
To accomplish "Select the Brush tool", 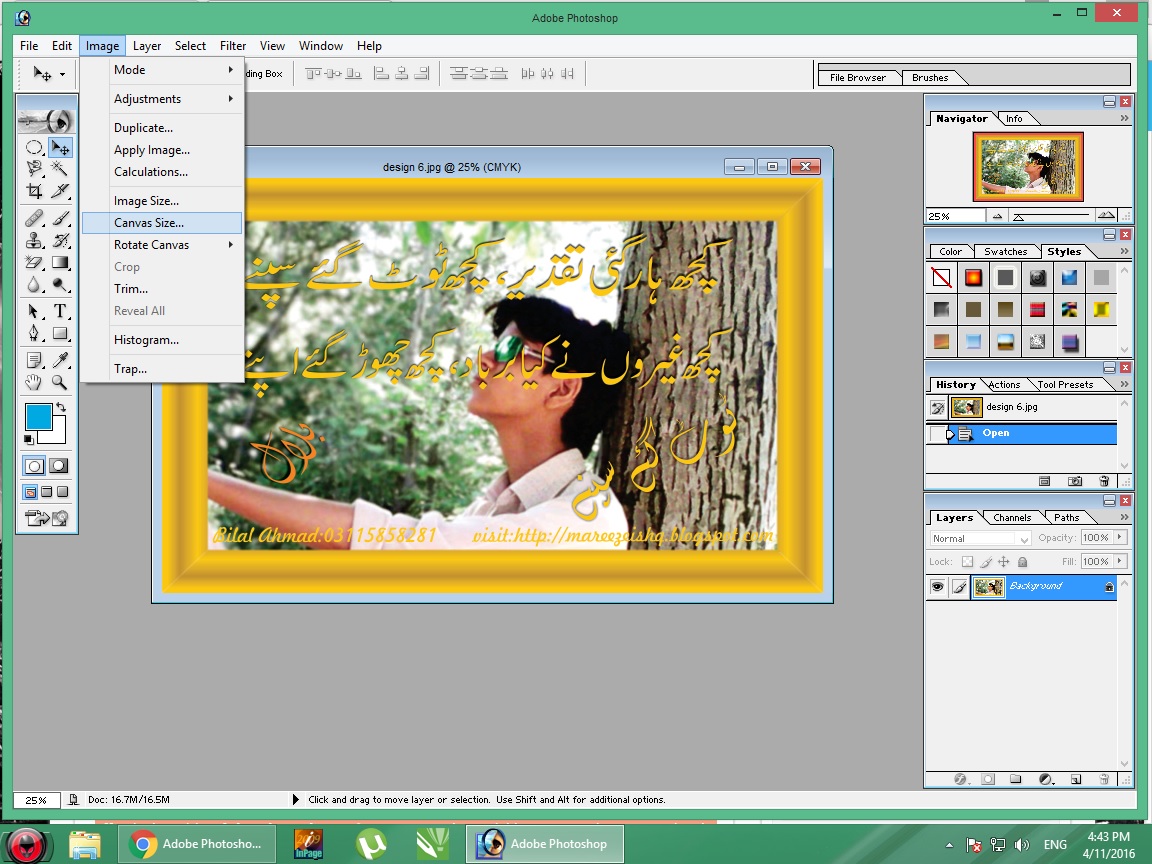I will click(60, 218).
